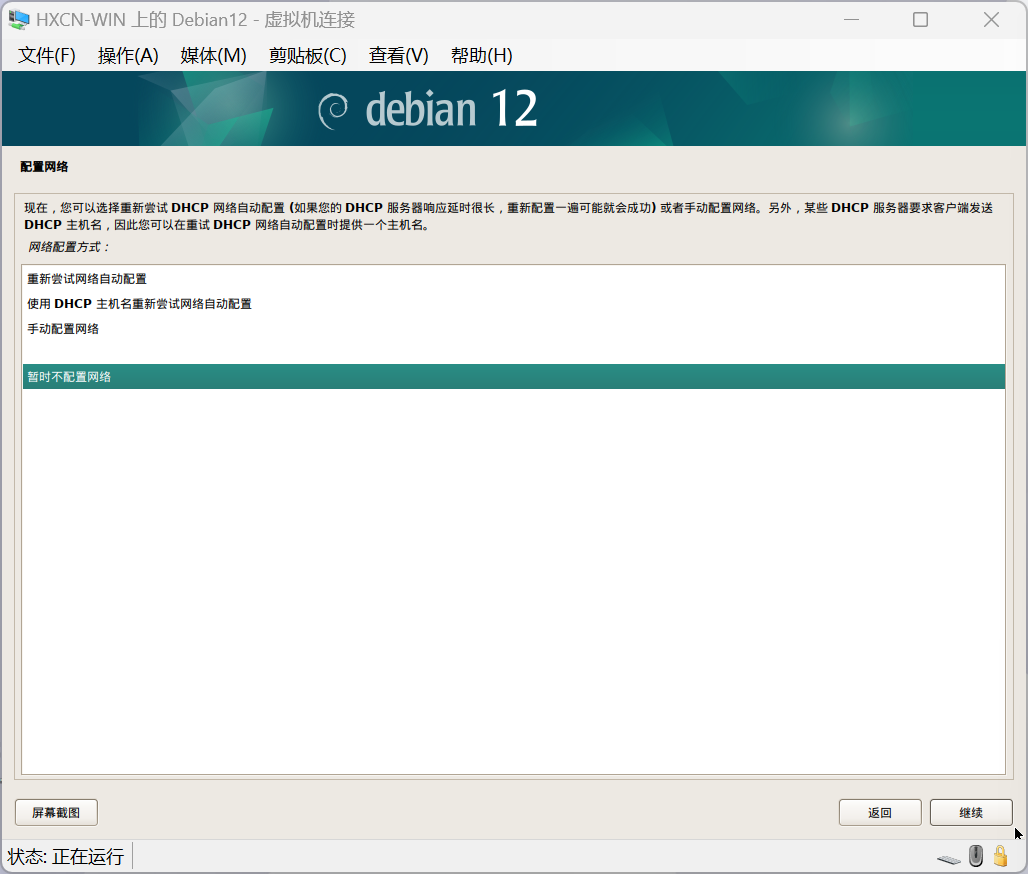Open the 剪贴板(C) menu
This screenshot has height=874, width=1028.
(307, 56)
